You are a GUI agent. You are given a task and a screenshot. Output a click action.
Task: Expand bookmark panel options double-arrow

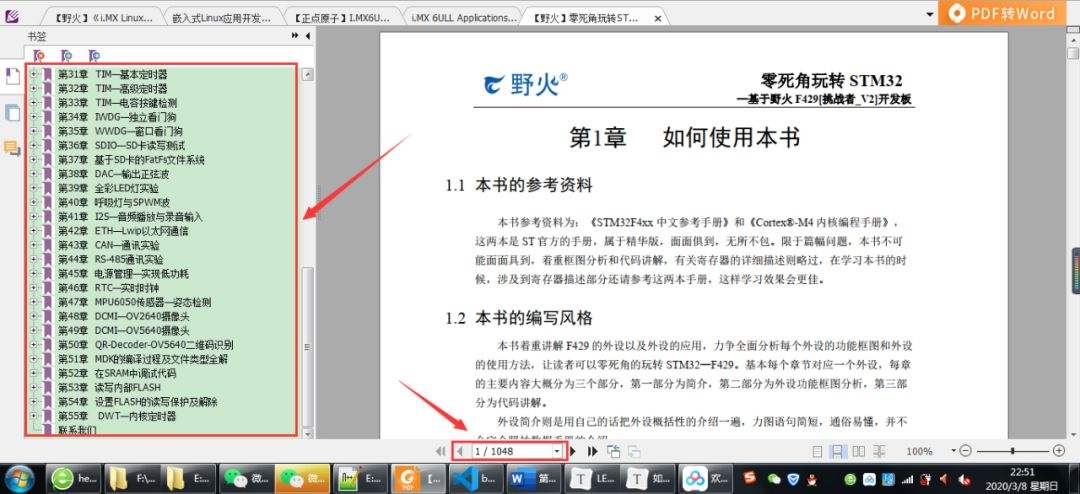coord(296,36)
